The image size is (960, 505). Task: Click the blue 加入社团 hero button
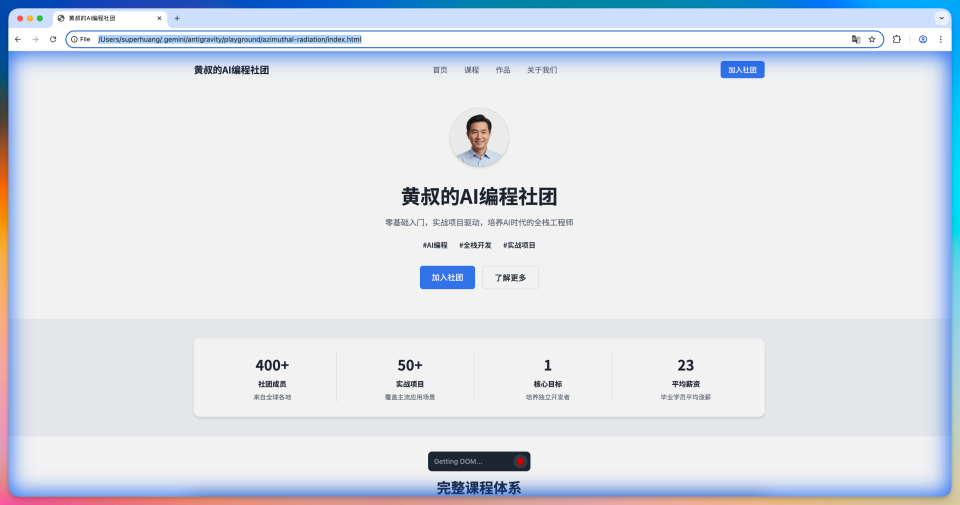[447, 277]
